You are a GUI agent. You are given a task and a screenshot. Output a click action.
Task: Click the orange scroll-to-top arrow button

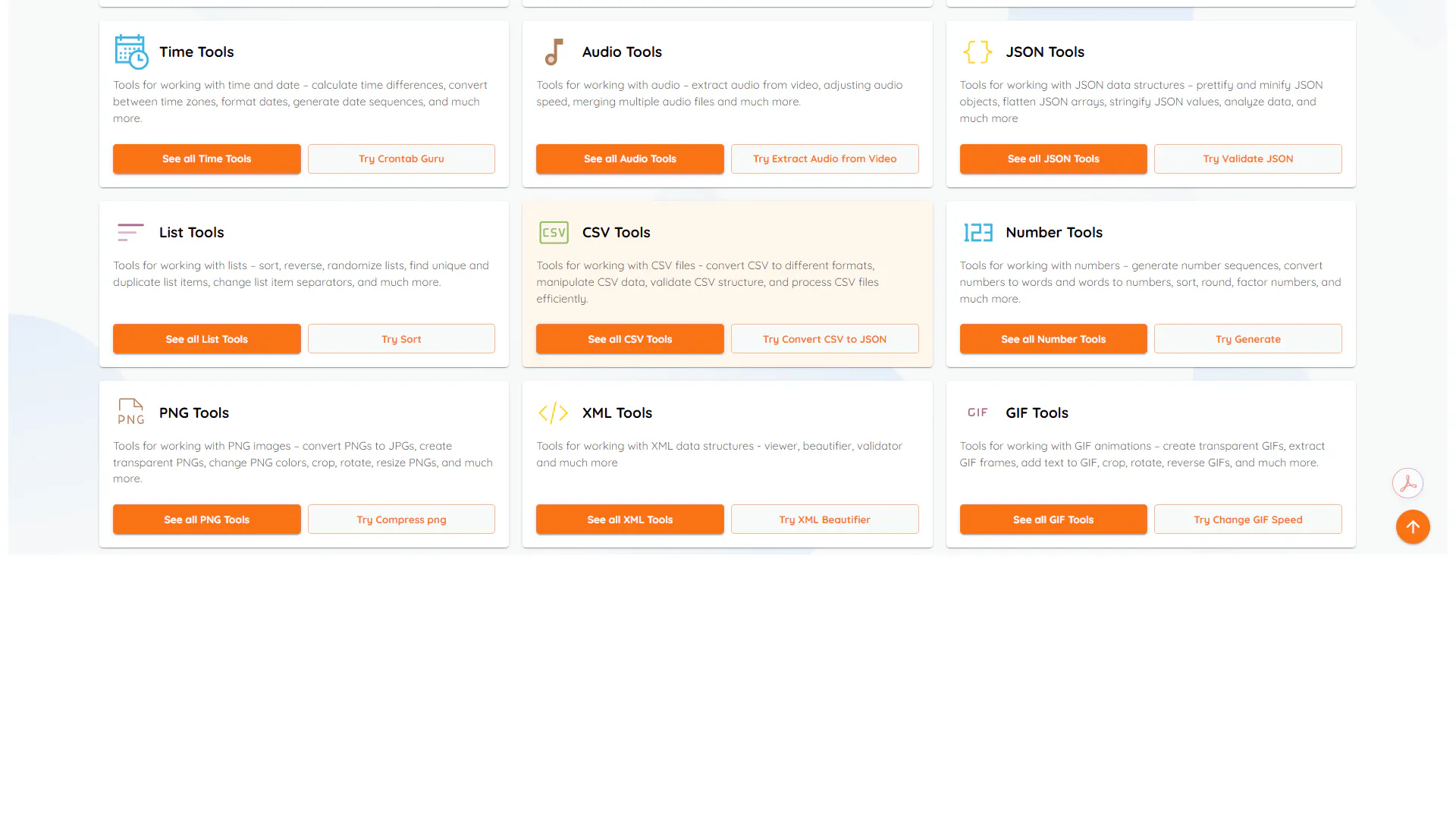coord(1413,526)
